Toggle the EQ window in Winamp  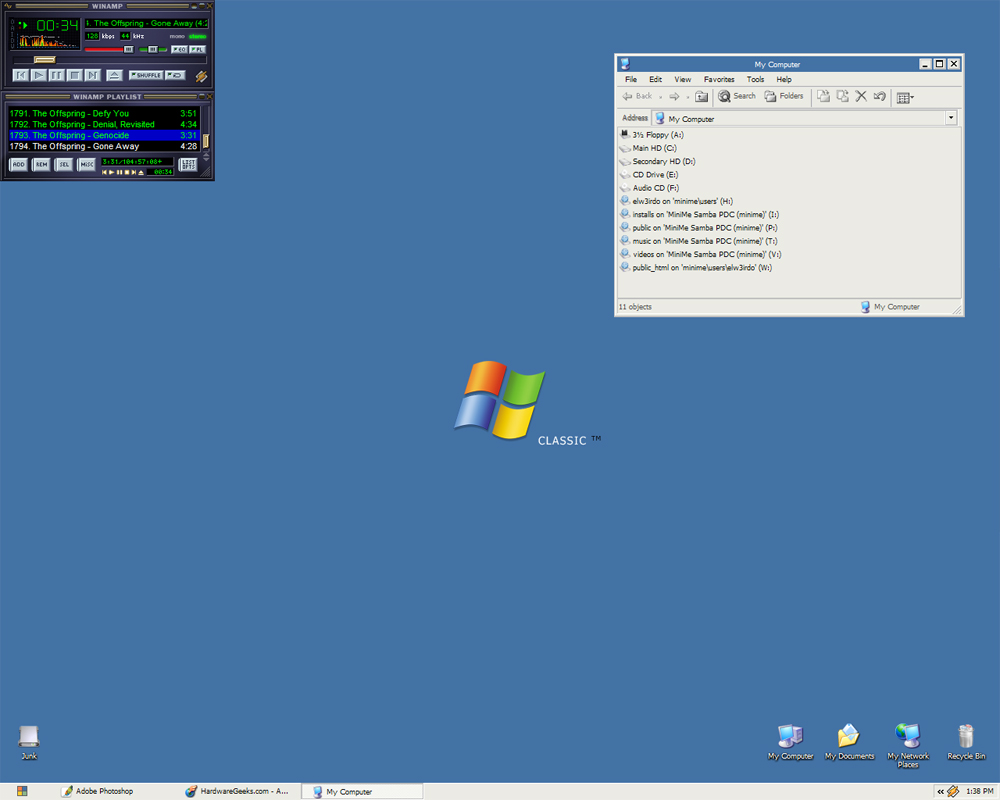pos(181,49)
